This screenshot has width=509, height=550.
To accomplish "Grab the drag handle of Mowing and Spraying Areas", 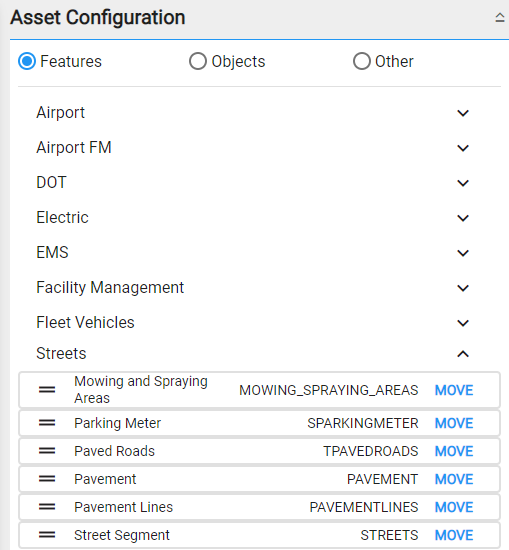I will point(47,390).
